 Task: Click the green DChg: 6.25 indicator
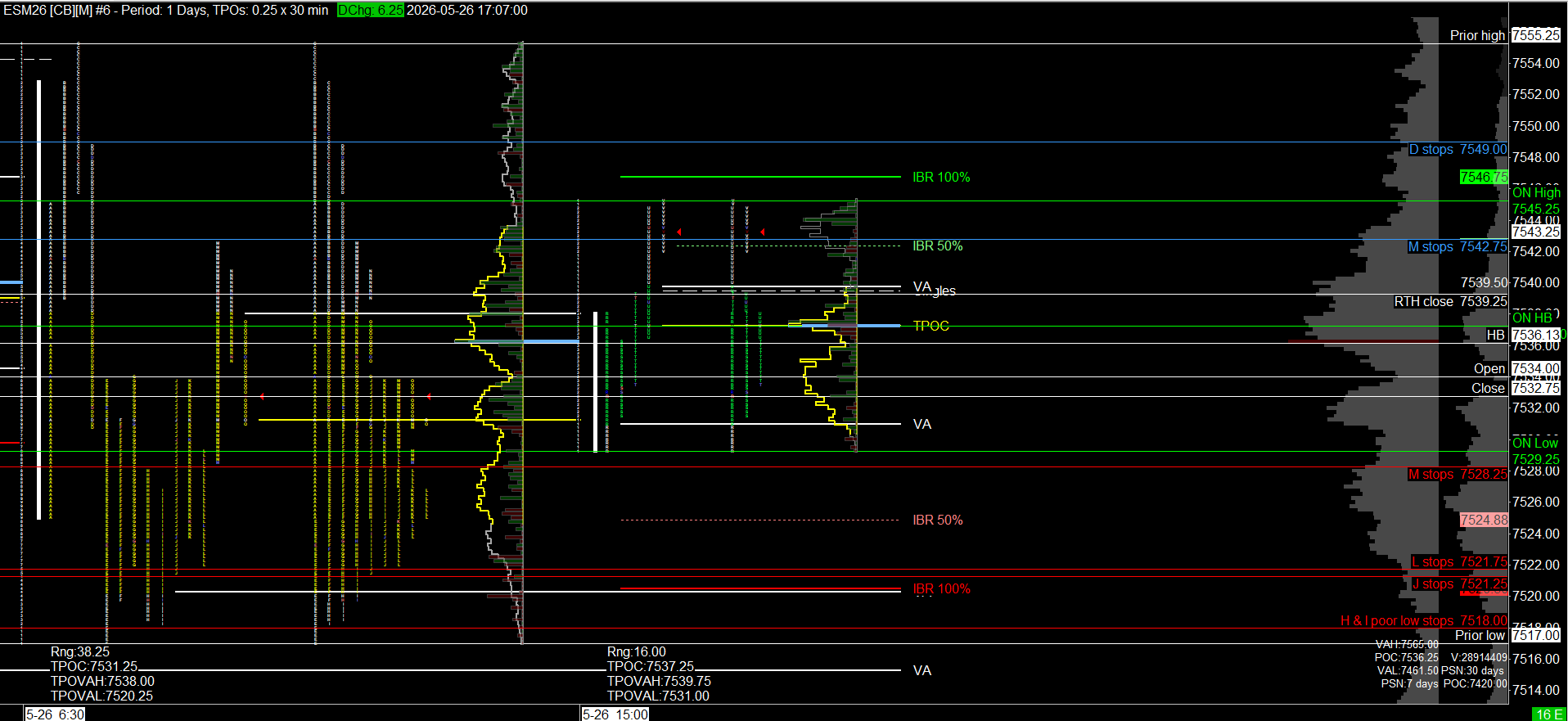click(371, 11)
